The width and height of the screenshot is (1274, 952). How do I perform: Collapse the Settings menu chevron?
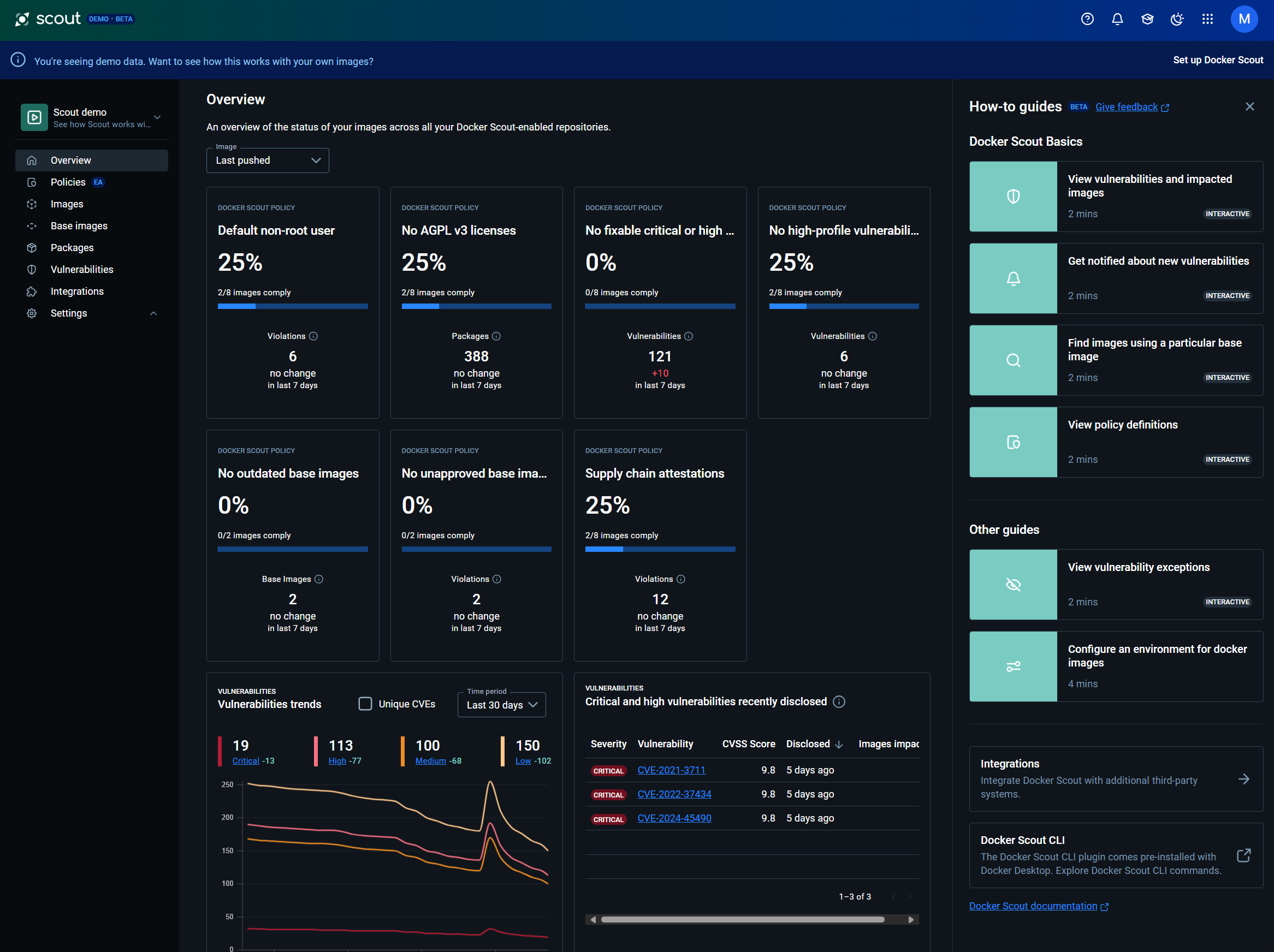(x=153, y=314)
